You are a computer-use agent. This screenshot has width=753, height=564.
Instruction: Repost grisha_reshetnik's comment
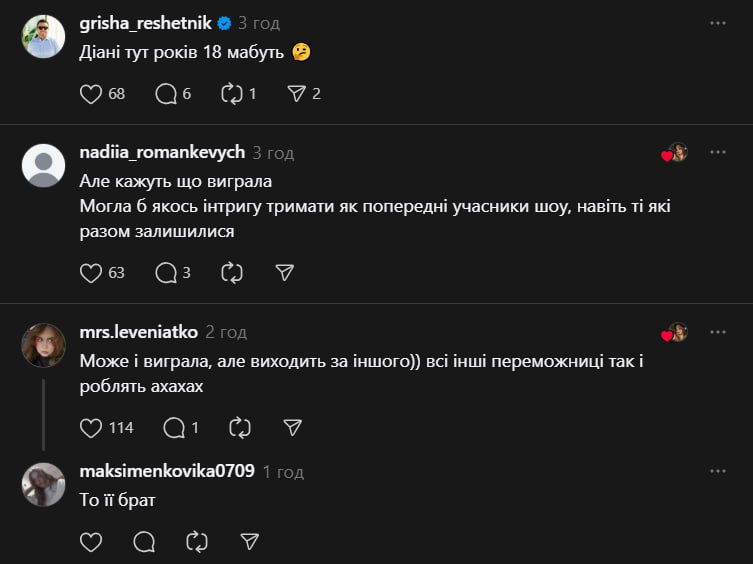(232, 94)
